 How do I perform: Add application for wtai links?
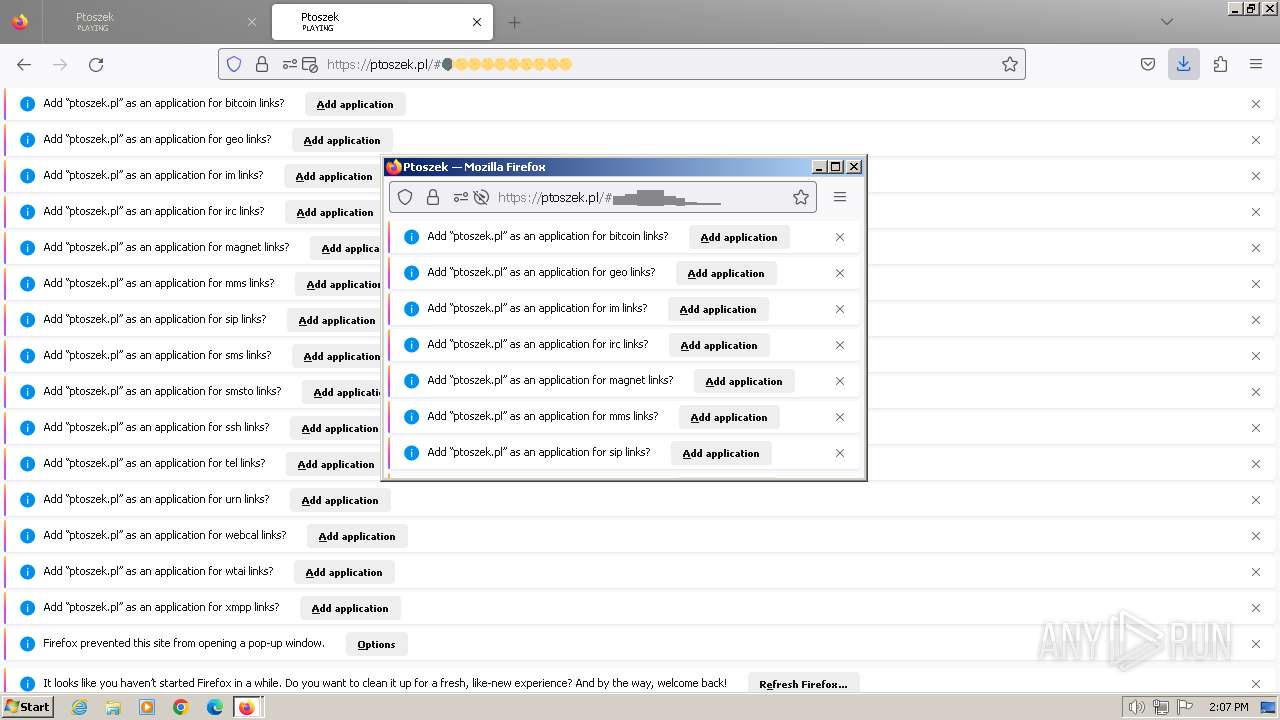tap(344, 572)
